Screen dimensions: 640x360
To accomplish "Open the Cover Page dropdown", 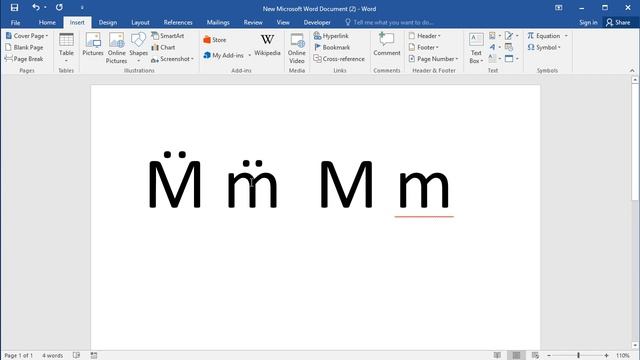I will tap(27, 36).
